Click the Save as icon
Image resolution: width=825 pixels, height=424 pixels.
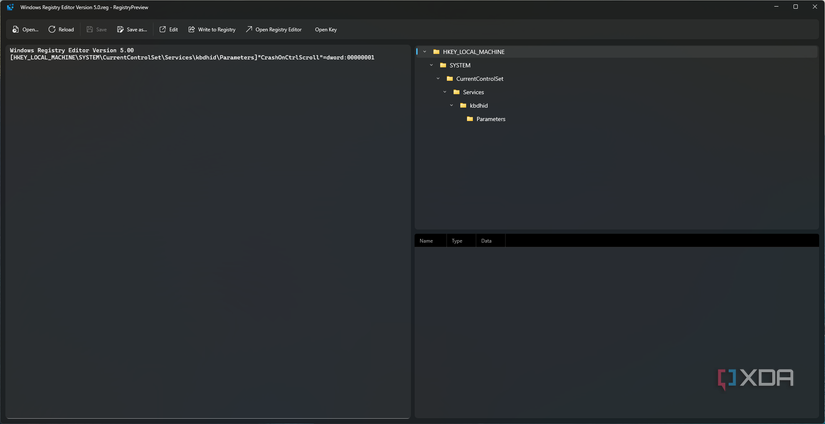click(121, 30)
